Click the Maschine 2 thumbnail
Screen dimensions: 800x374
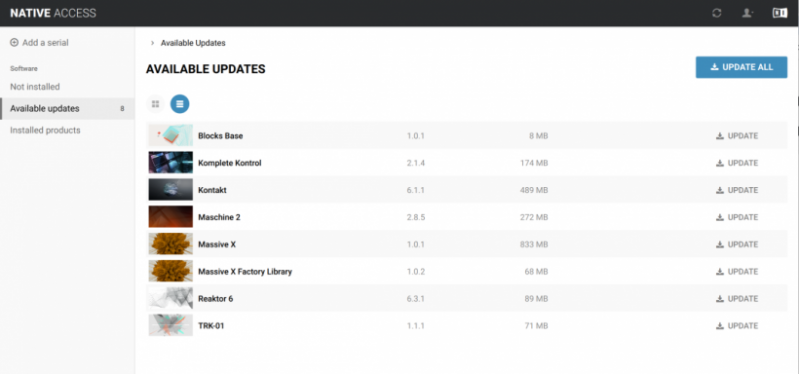point(171,217)
